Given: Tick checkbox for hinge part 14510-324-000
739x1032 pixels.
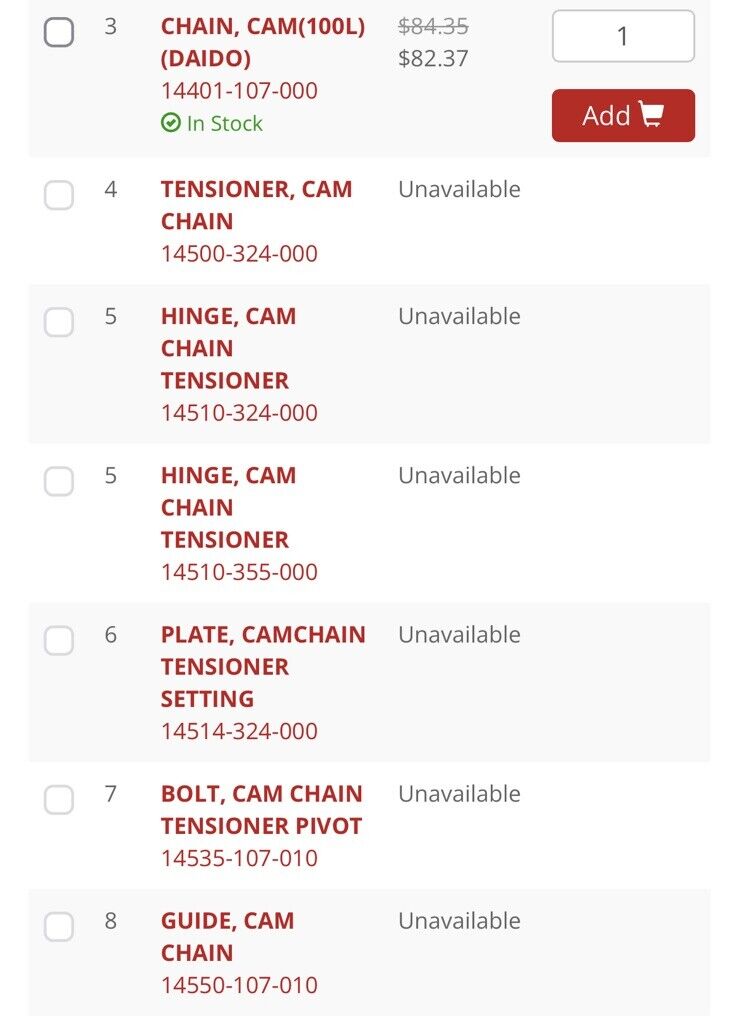Looking at the screenshot, I should tap(59, 322).
